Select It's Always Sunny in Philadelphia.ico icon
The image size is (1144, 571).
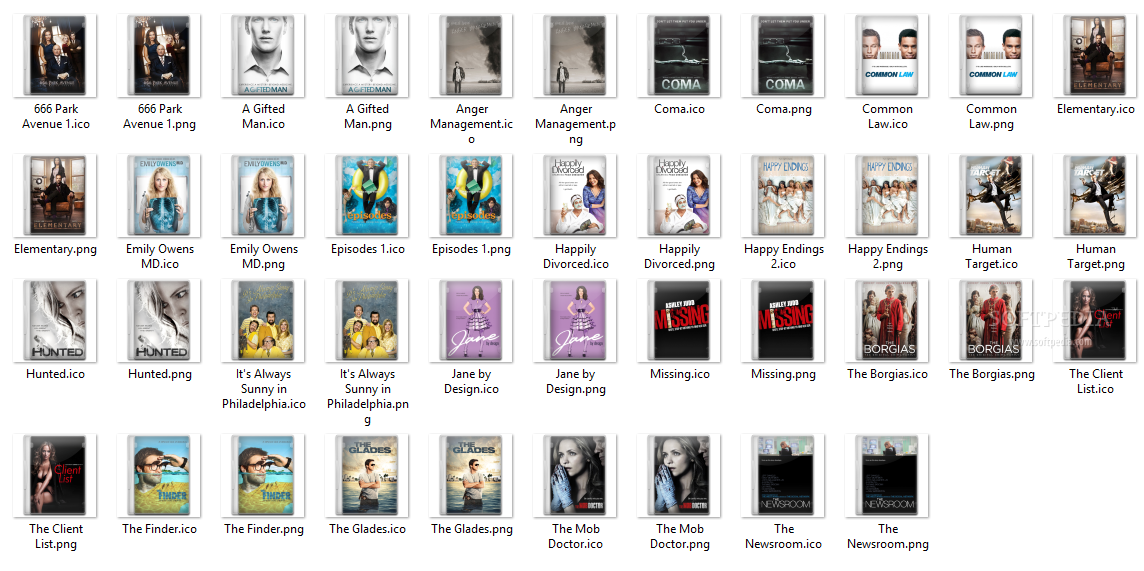(263, 321)
